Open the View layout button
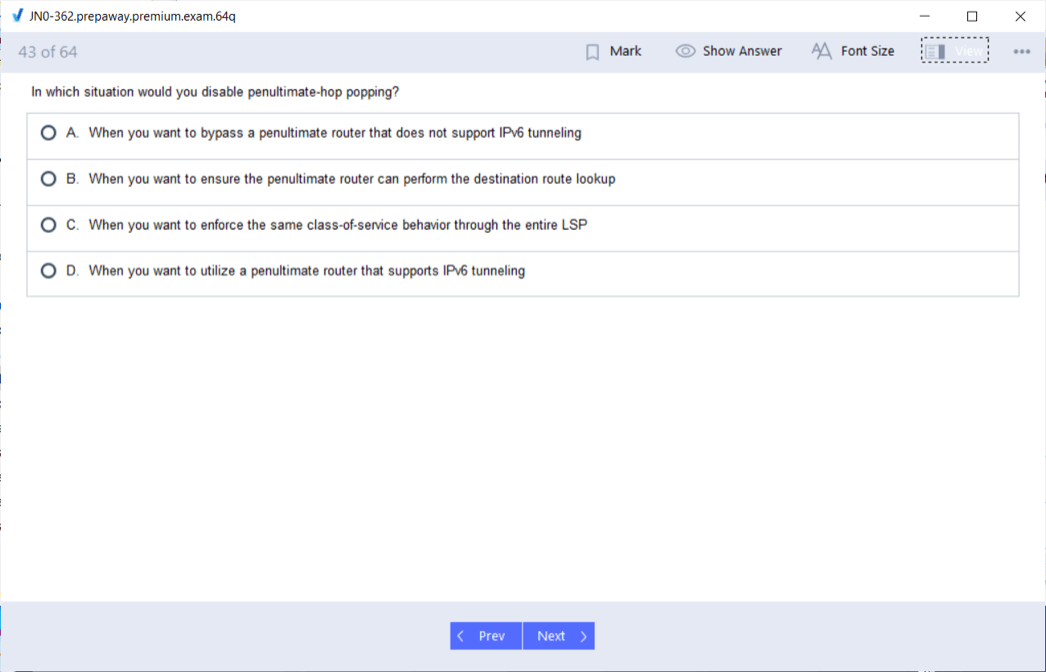Viewport: 1046px width, 672px height. coord(955,51)
